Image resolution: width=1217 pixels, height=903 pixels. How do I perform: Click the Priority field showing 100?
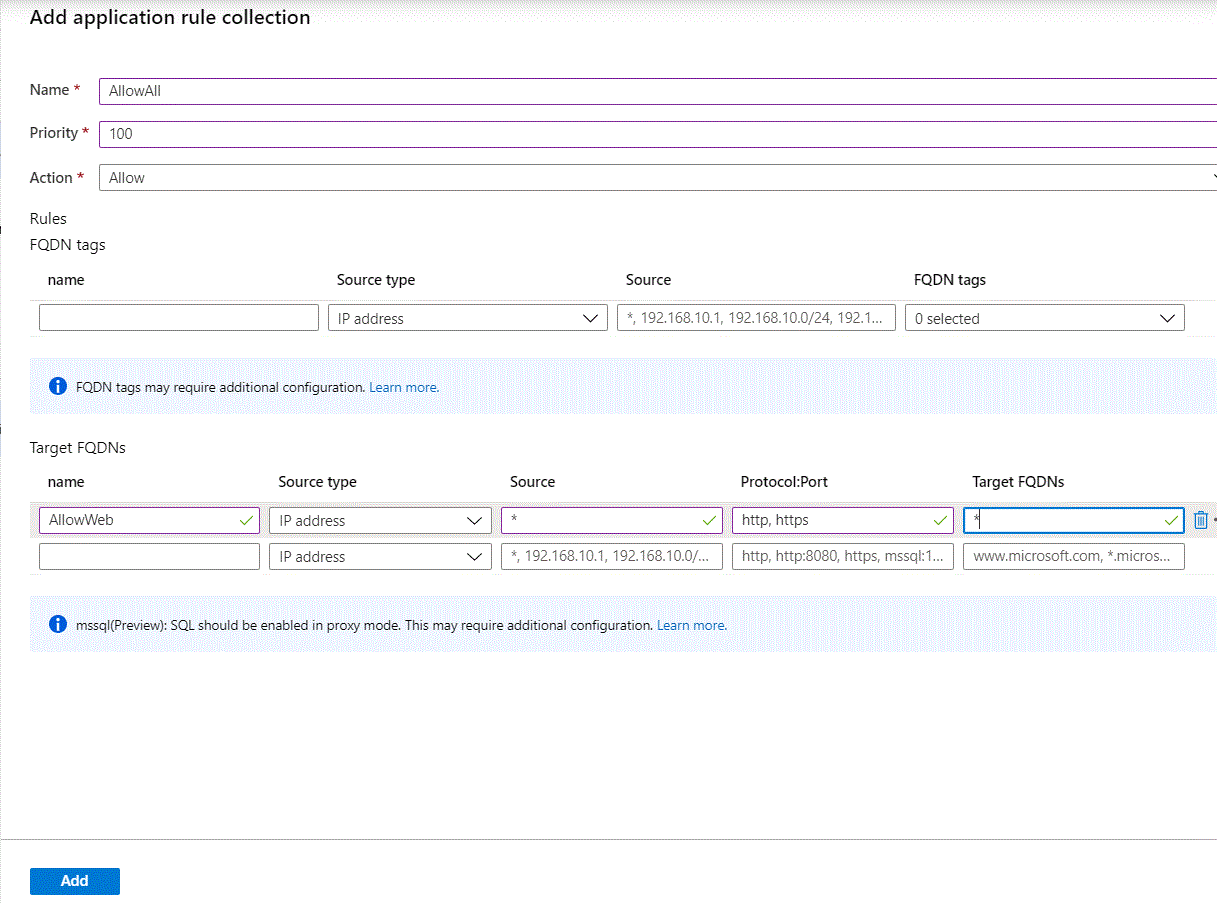point(657,134)
